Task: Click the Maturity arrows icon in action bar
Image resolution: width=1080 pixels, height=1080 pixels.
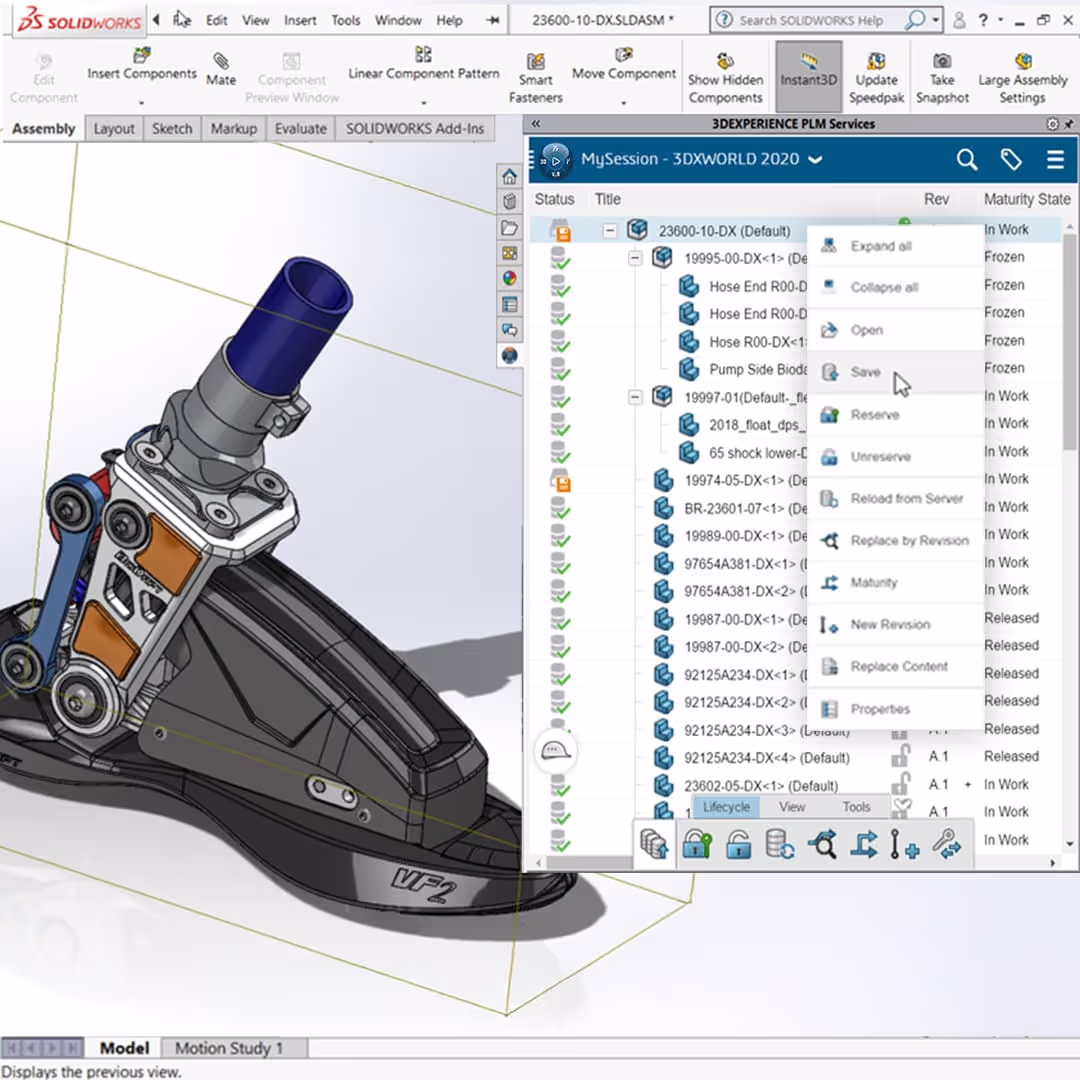Action: (x=864, y=844)
